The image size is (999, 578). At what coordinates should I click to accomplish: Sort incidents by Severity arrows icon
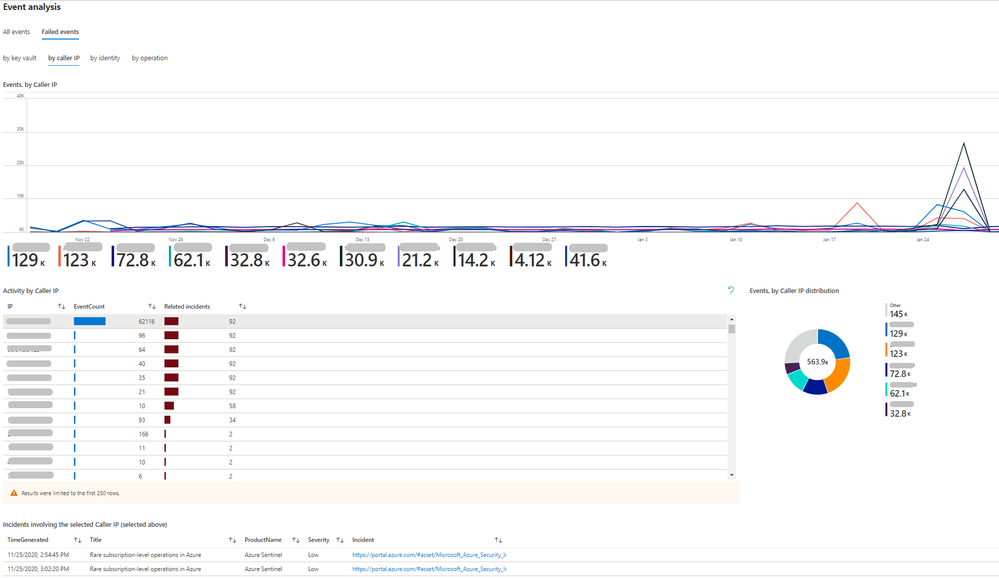point(340,540)
